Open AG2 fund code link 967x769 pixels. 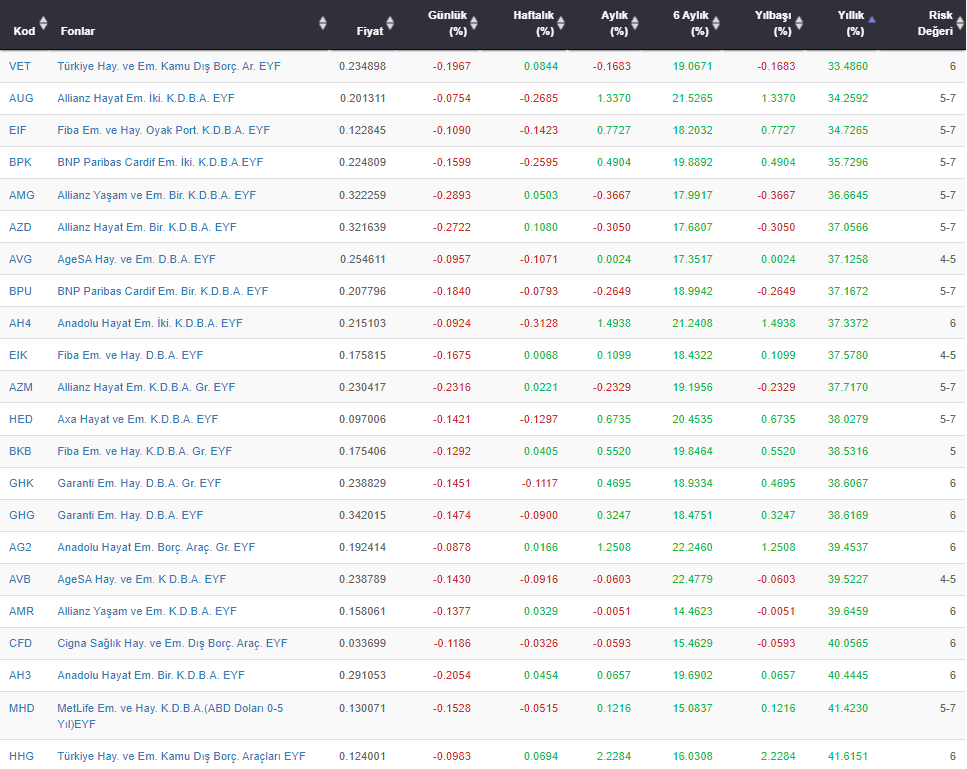20,548
